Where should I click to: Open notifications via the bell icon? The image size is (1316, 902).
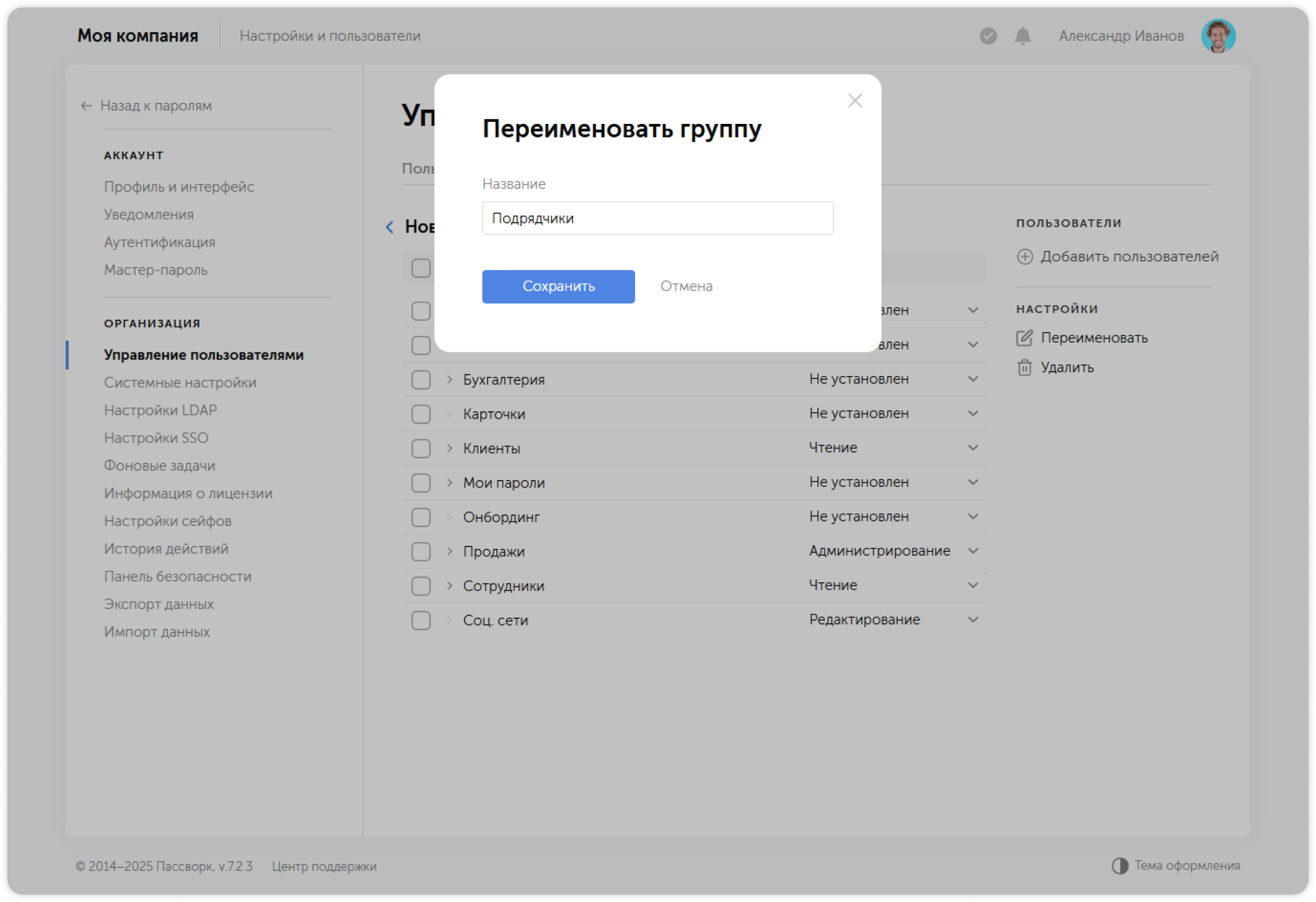click(x=1022, y=37)
